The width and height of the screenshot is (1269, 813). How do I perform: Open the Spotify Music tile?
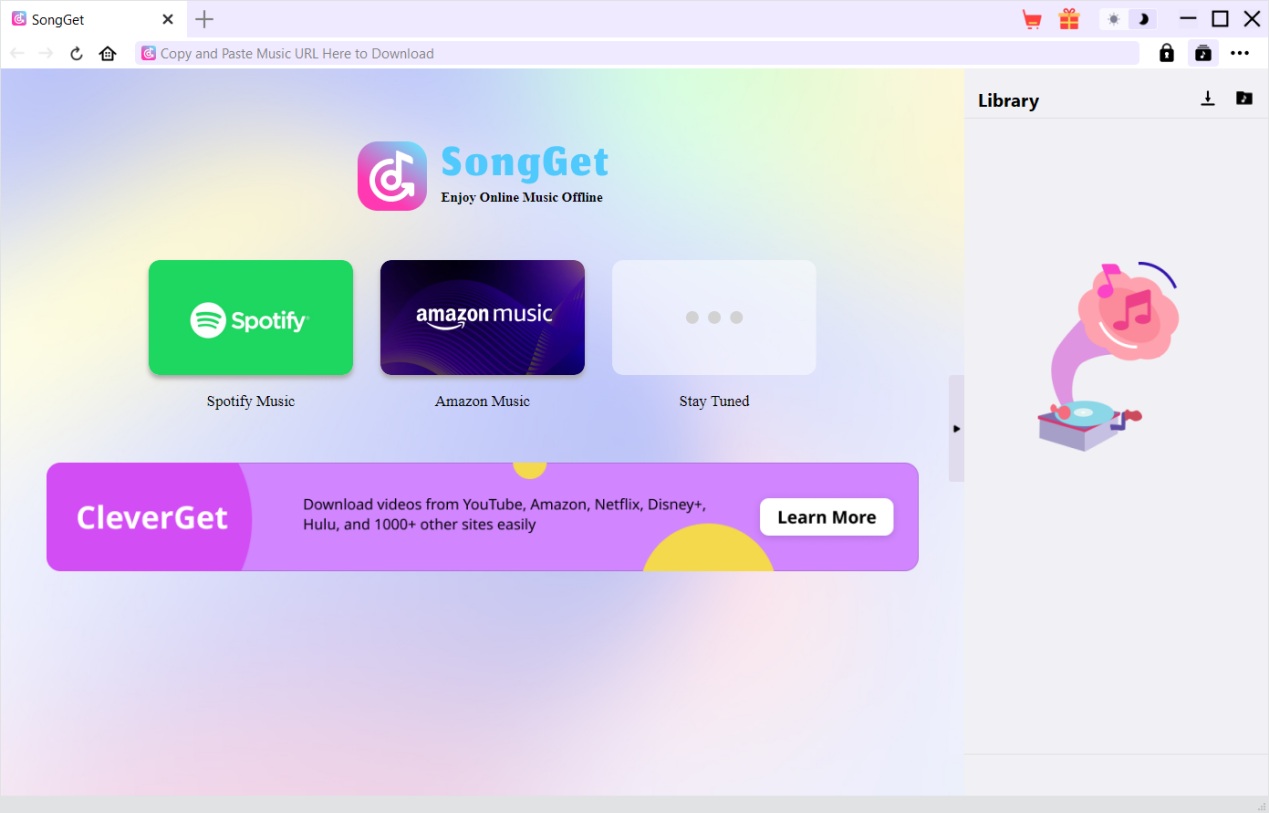click(x=251, y=318)
